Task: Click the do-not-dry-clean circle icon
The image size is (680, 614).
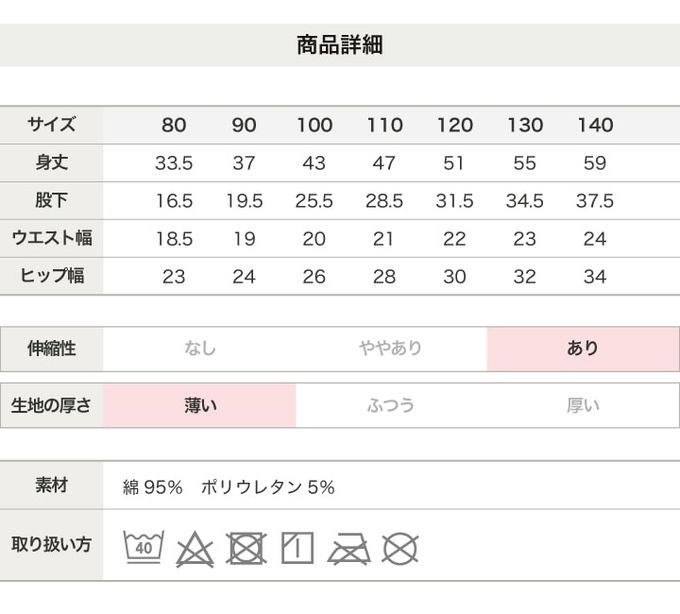Action: 400,548
